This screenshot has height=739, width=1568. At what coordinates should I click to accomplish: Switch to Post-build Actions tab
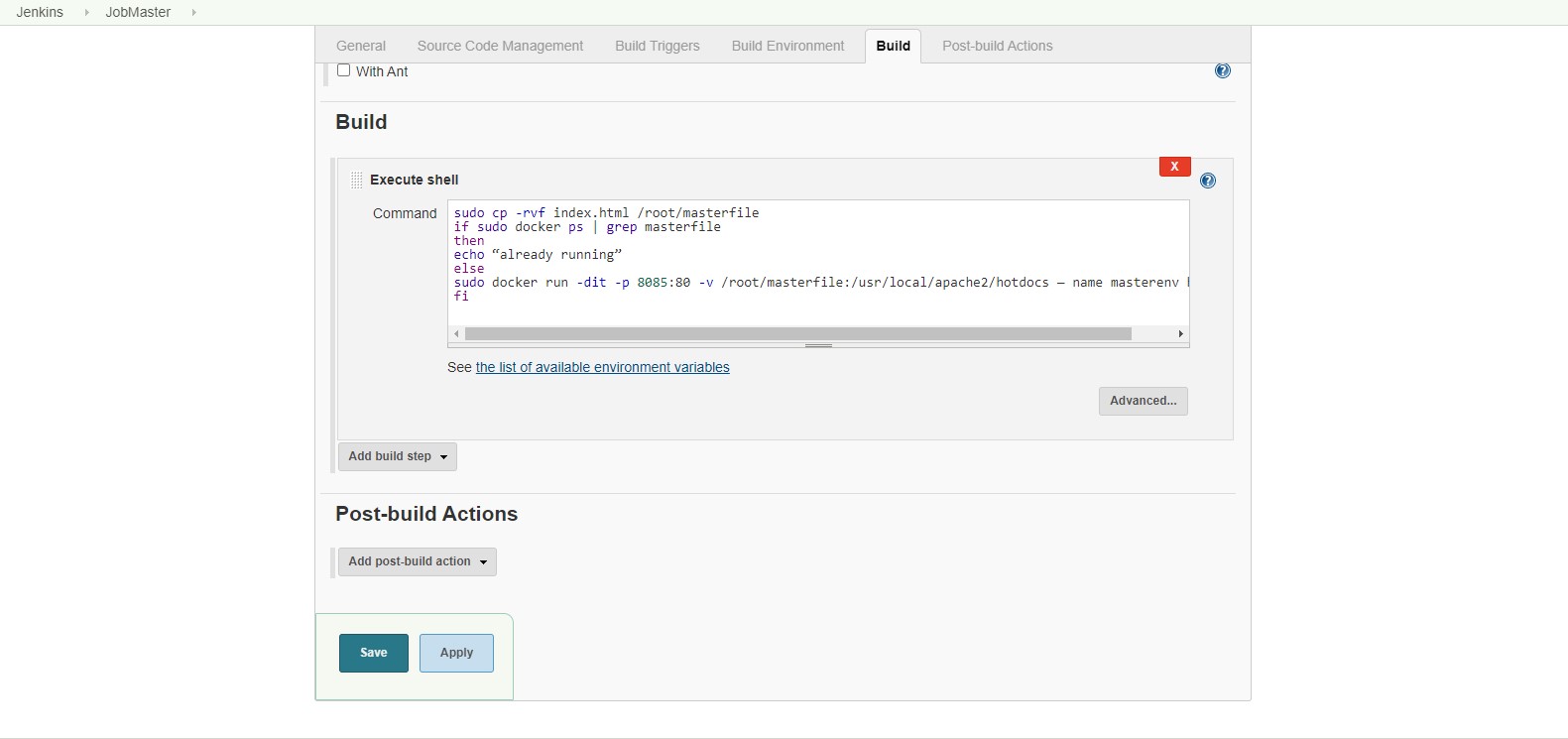point(998,46)
